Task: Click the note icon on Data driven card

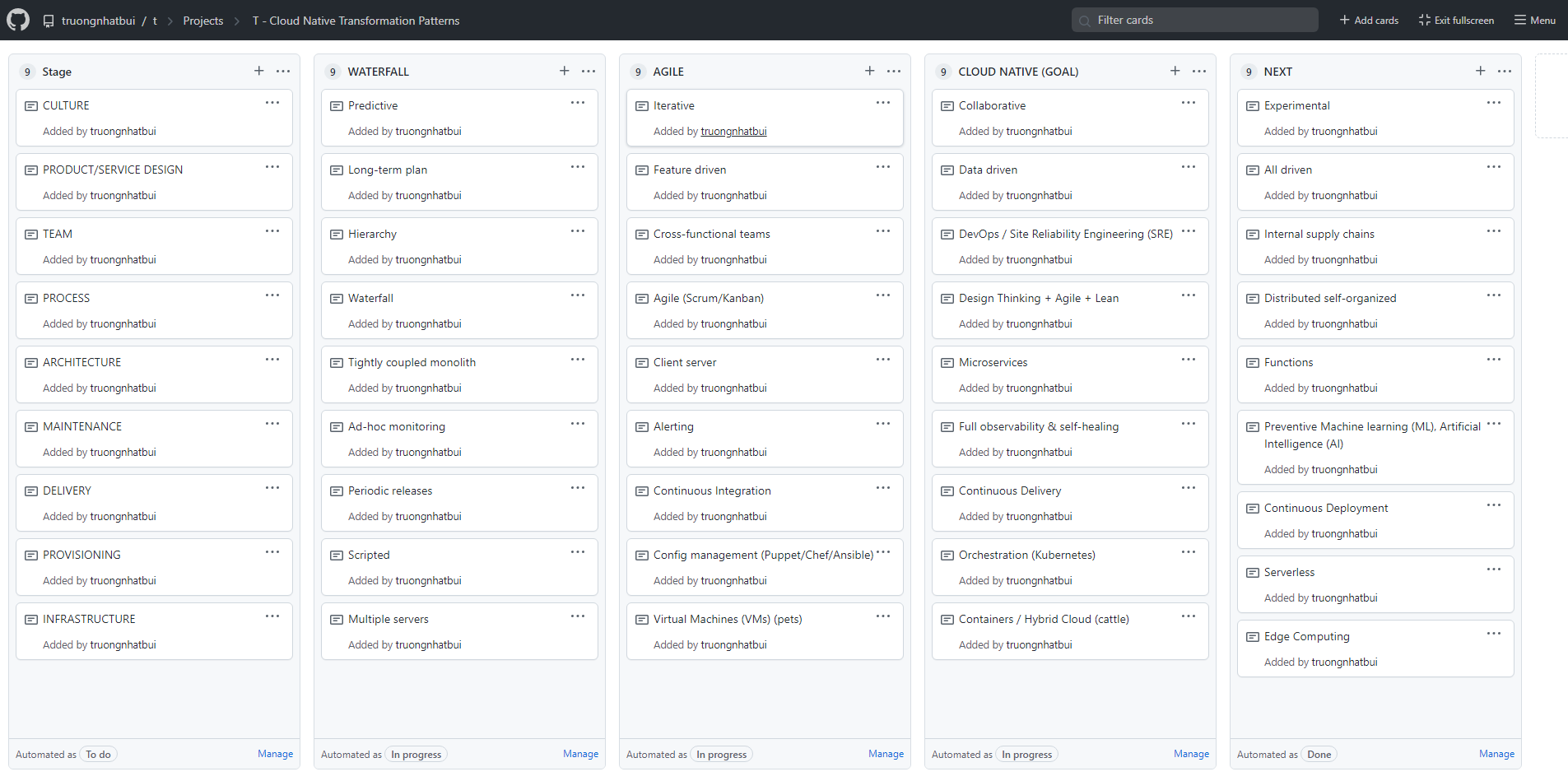Action: coord(947,170)
